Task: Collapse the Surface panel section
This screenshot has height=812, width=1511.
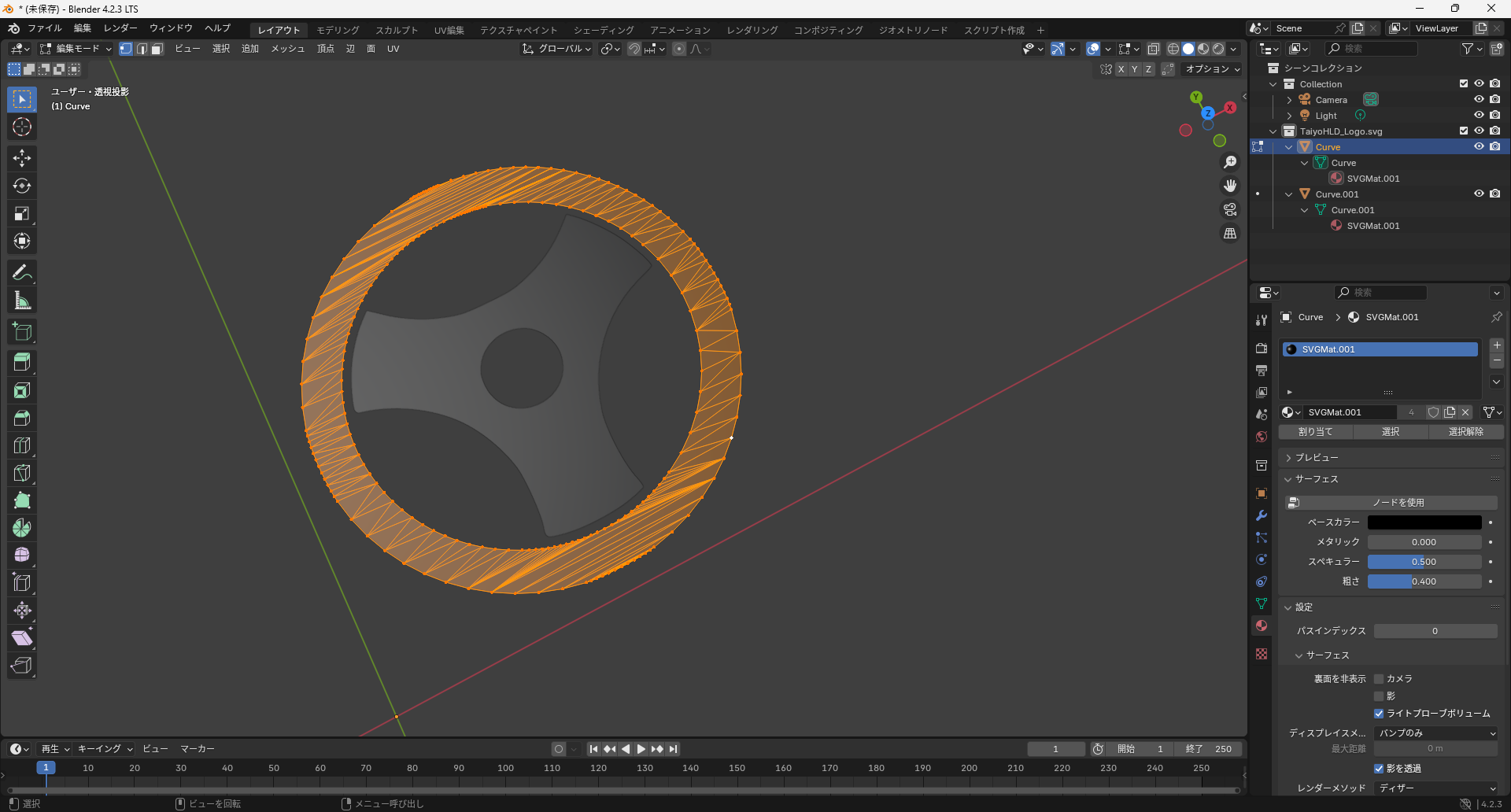Action: [x=1316, y=479]
